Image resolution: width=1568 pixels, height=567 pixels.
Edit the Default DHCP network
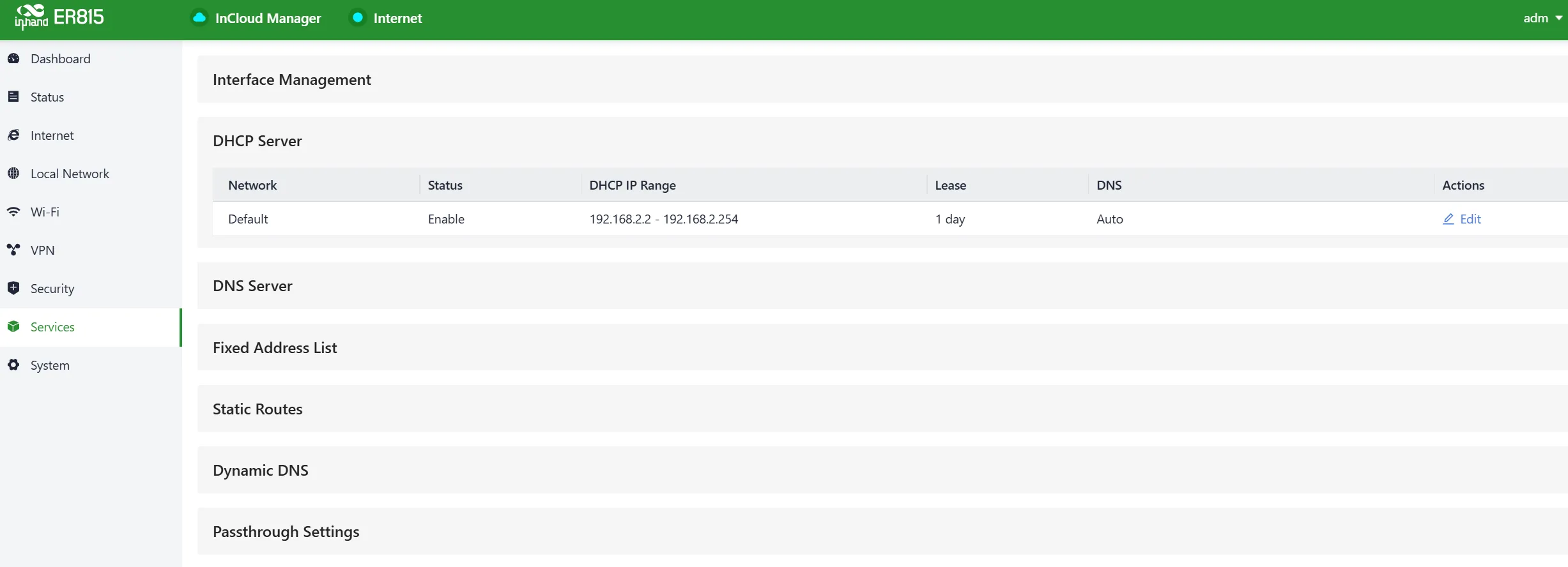pos(1462,219)
